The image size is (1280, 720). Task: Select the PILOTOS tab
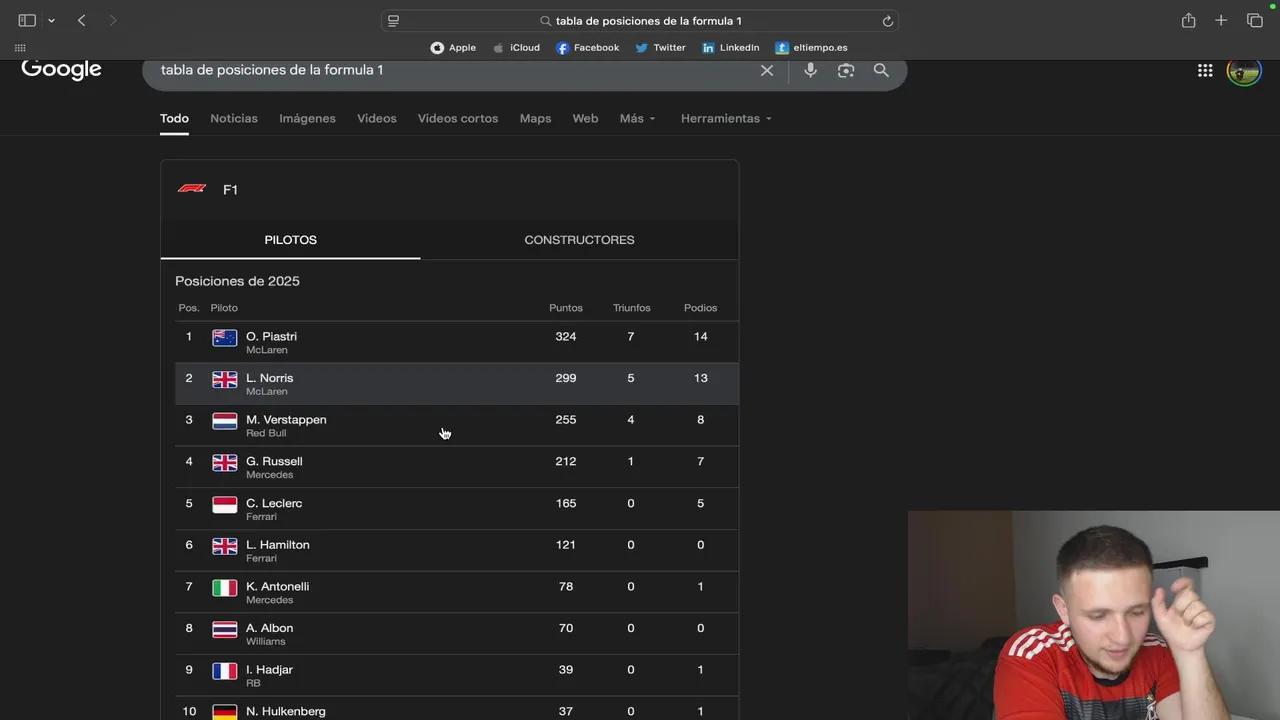click(290, 240)
